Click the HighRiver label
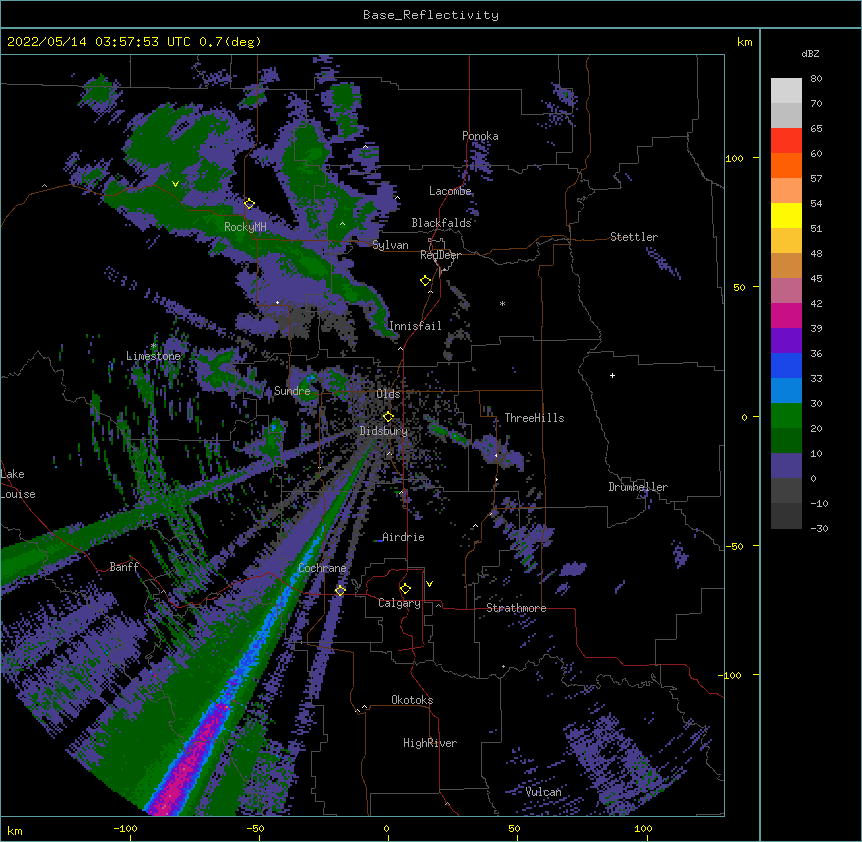Viewport: 862px width, 842px height. pyautogui.click(x=430, y=743)
